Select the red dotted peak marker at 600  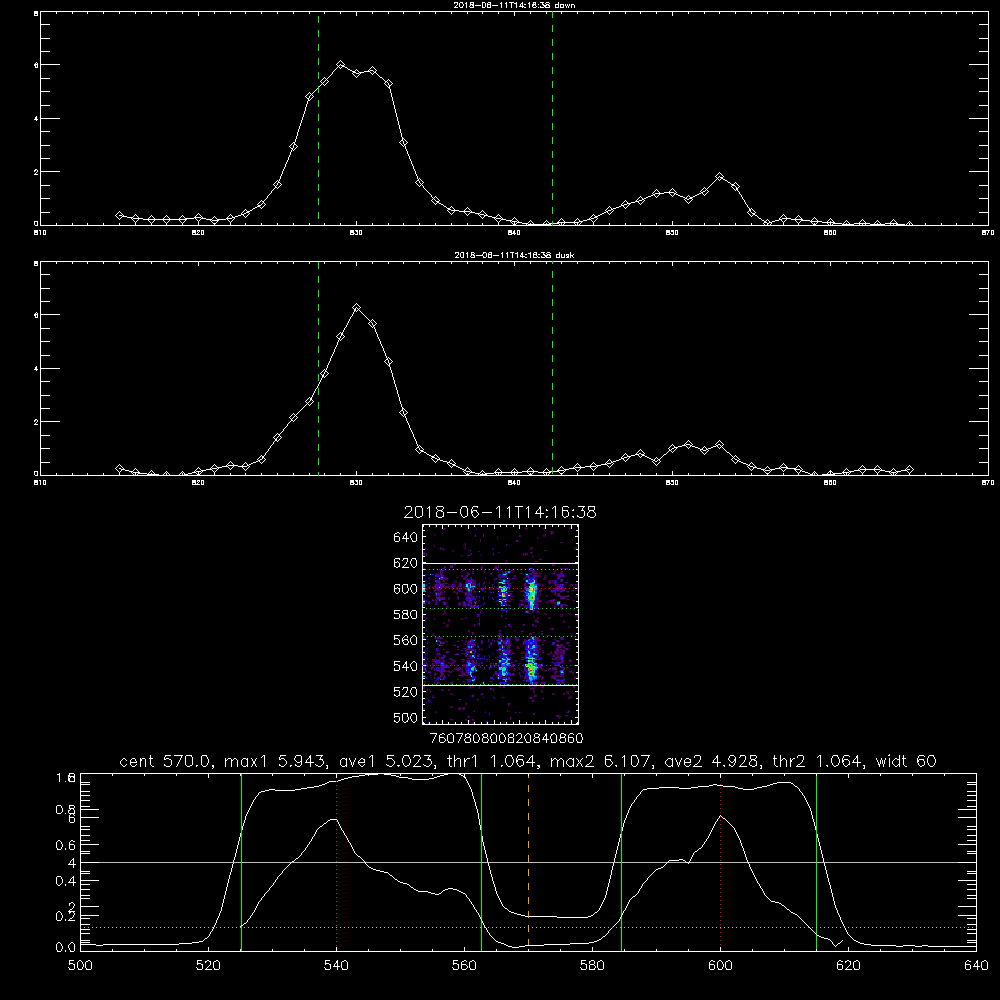[x=721, y=862]
